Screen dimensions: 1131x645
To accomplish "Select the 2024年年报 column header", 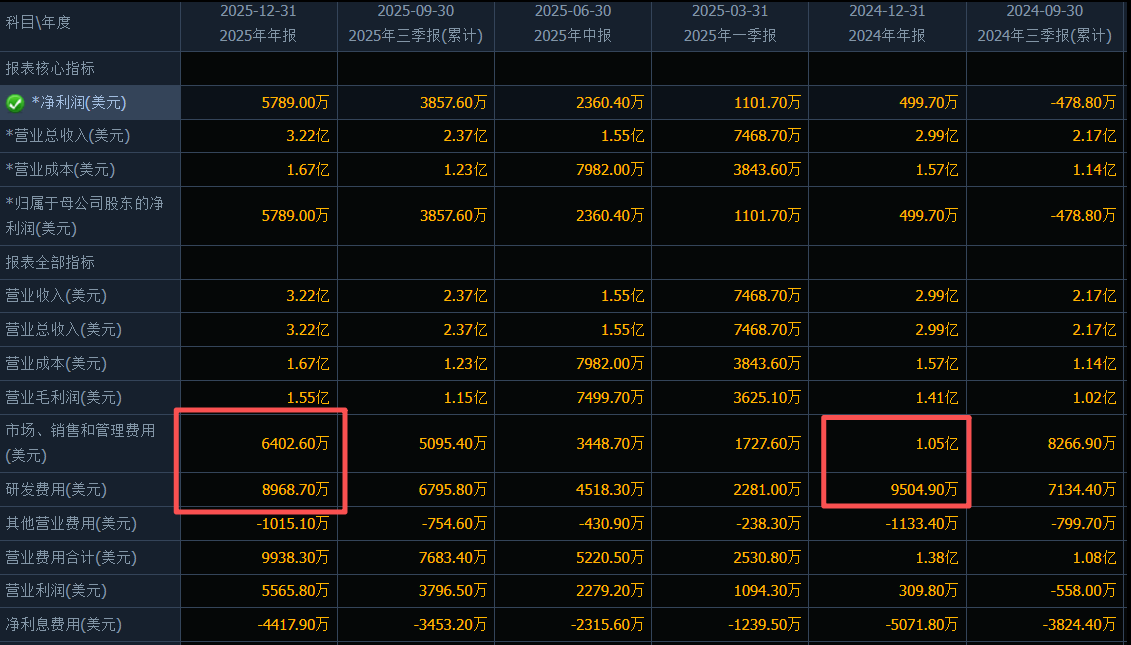I will pos(887,24).
